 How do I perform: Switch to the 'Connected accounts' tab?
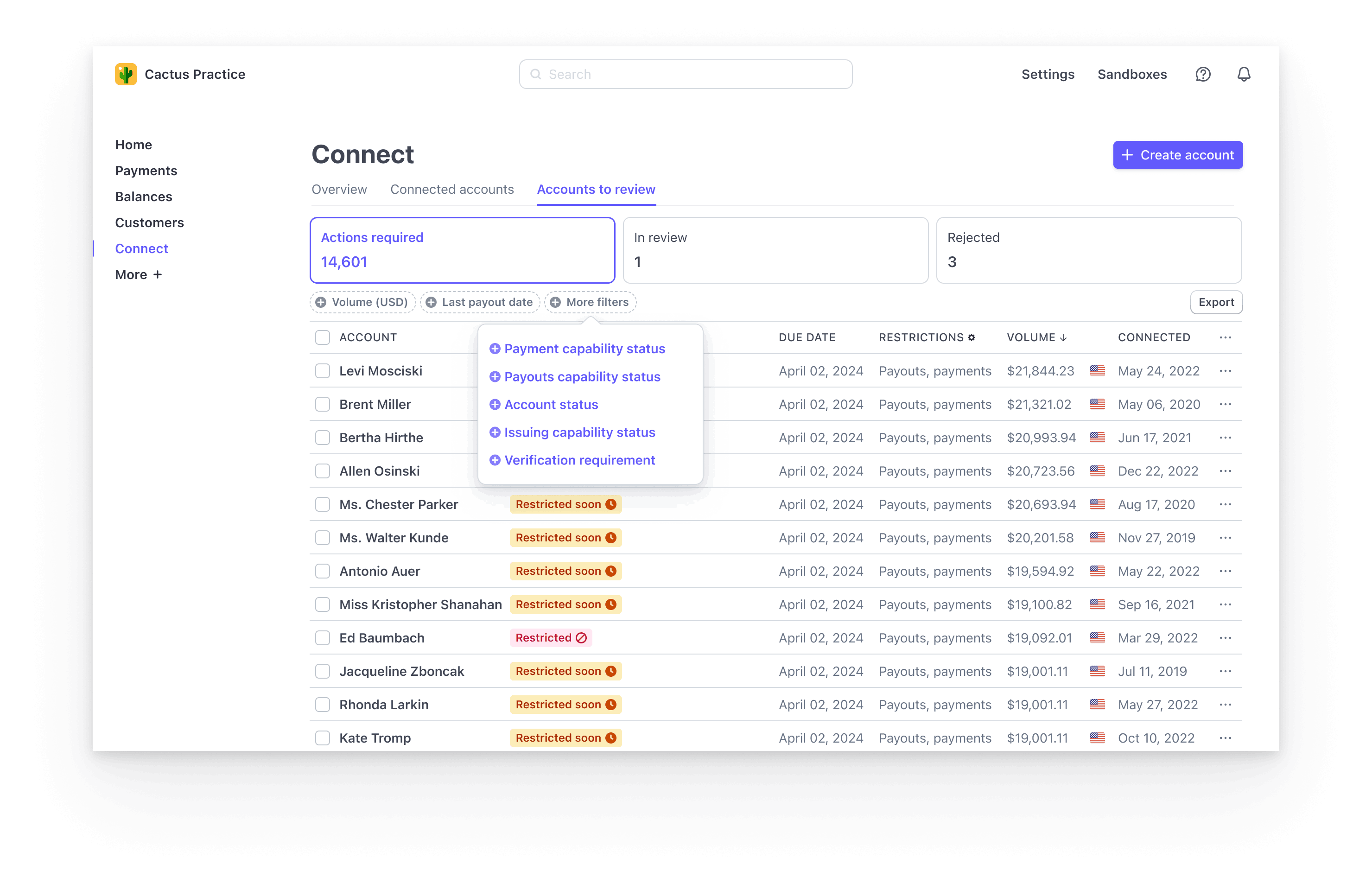click(452, 189)
